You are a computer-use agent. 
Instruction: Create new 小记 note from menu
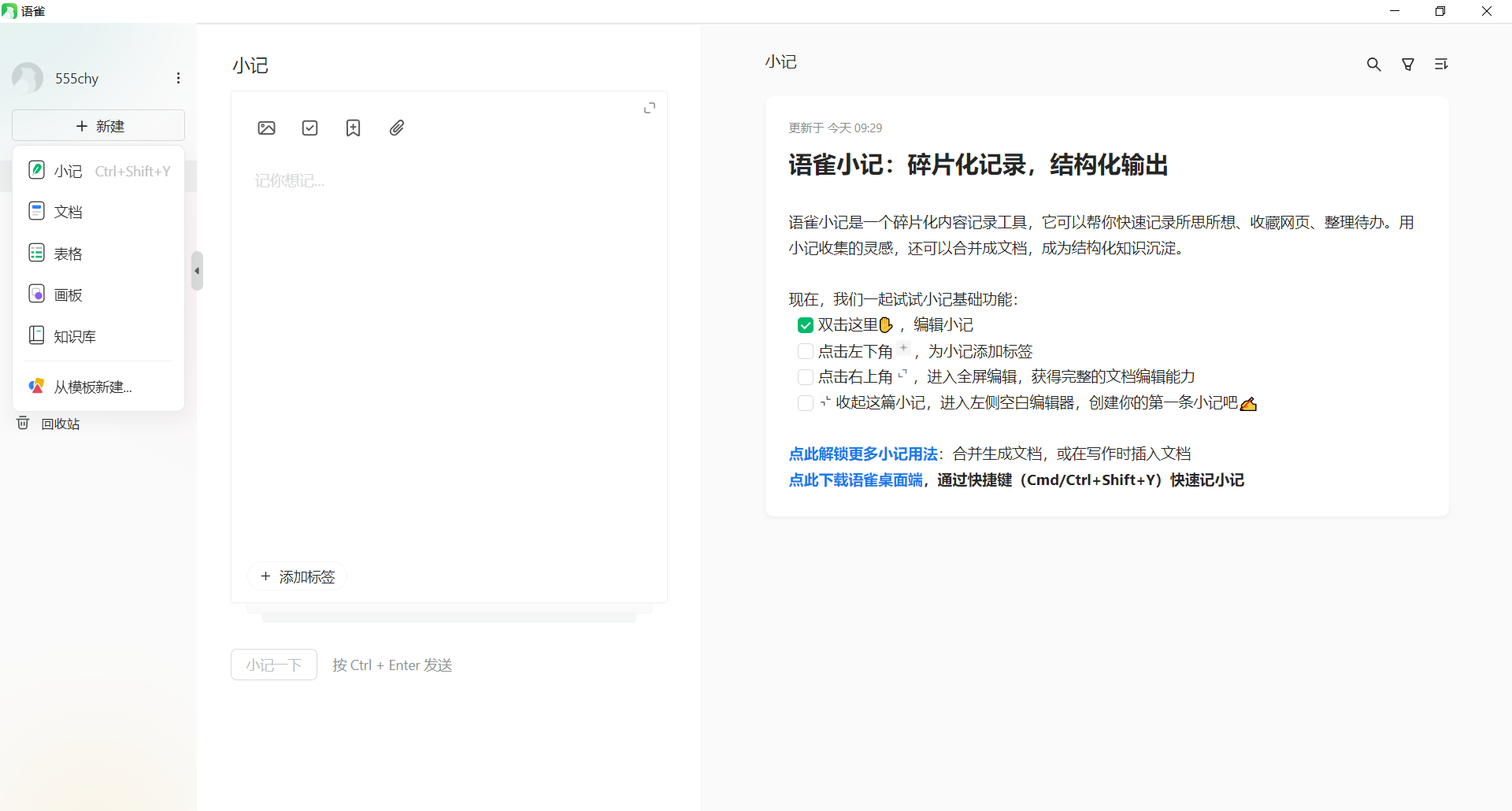coord(98,171)
